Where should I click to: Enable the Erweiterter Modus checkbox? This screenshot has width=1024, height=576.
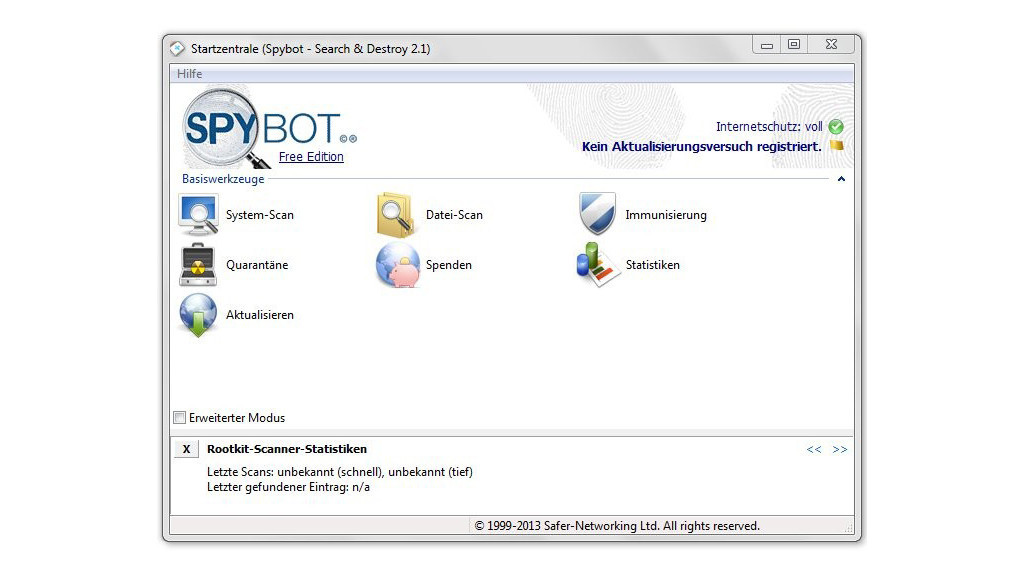tap(180, 417)
